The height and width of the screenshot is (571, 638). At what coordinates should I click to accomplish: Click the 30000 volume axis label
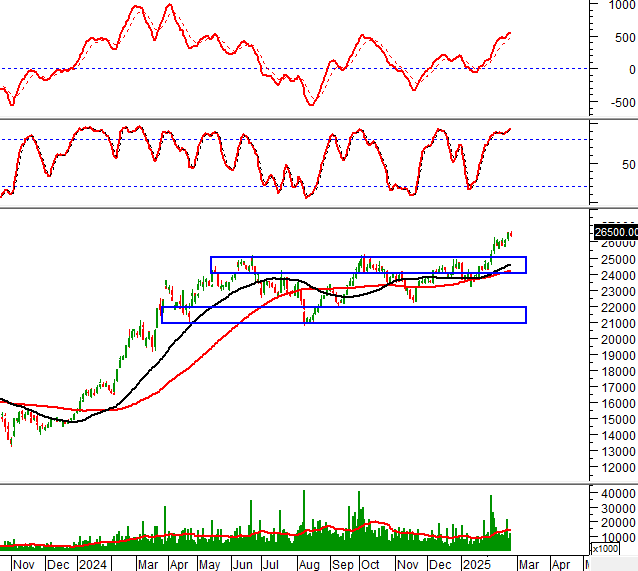tap(618, 509)
